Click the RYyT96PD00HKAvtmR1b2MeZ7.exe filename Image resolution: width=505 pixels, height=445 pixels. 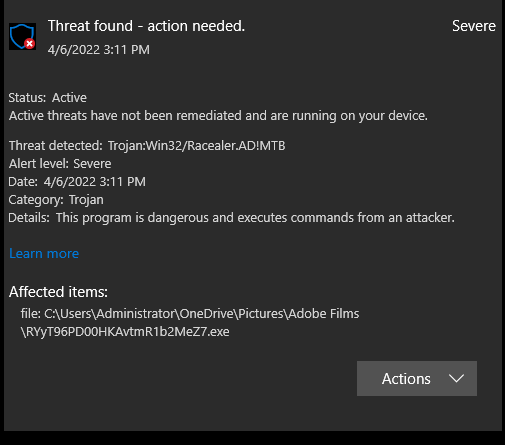(125, 332)
